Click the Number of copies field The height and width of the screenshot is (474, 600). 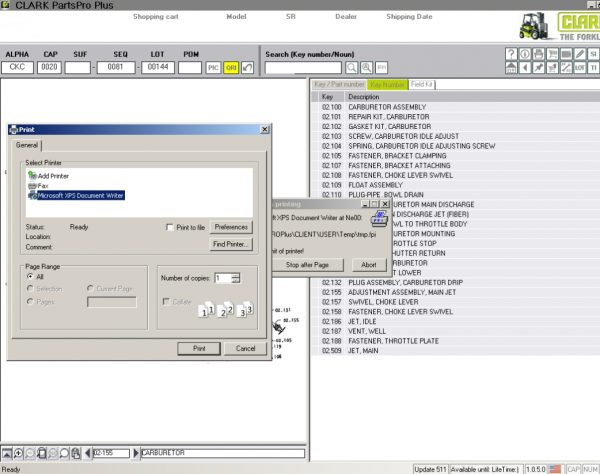[223, 278]
